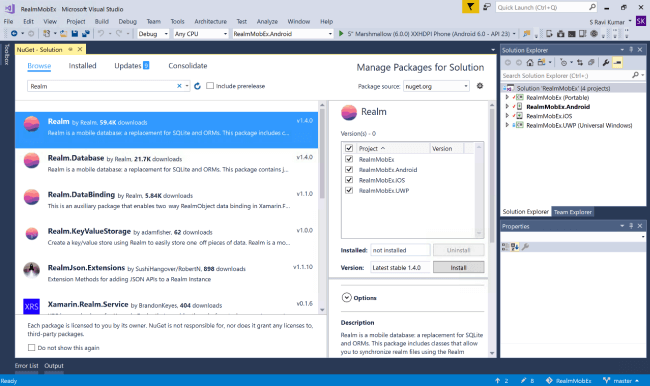650x386 pixels.
Task: Uncheck the RealmMobEx.UWP project checkbox
Action: [349, 190]
